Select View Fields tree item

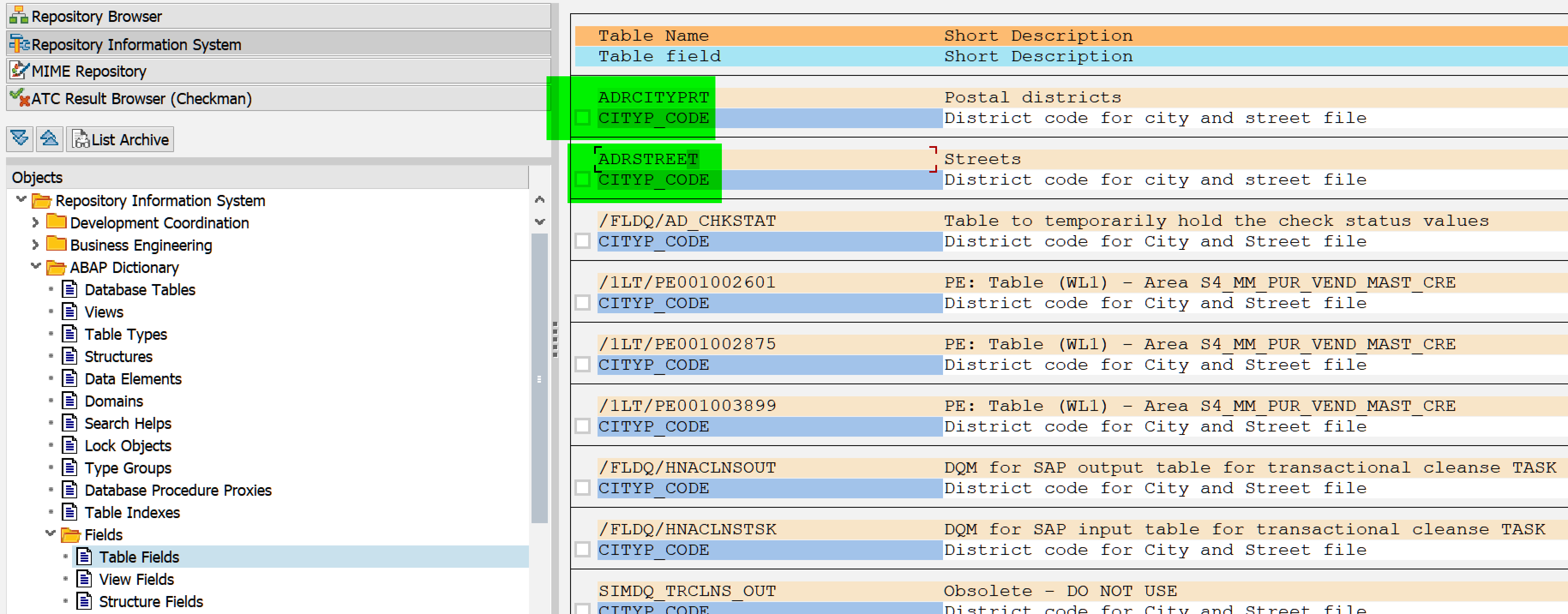136,579
